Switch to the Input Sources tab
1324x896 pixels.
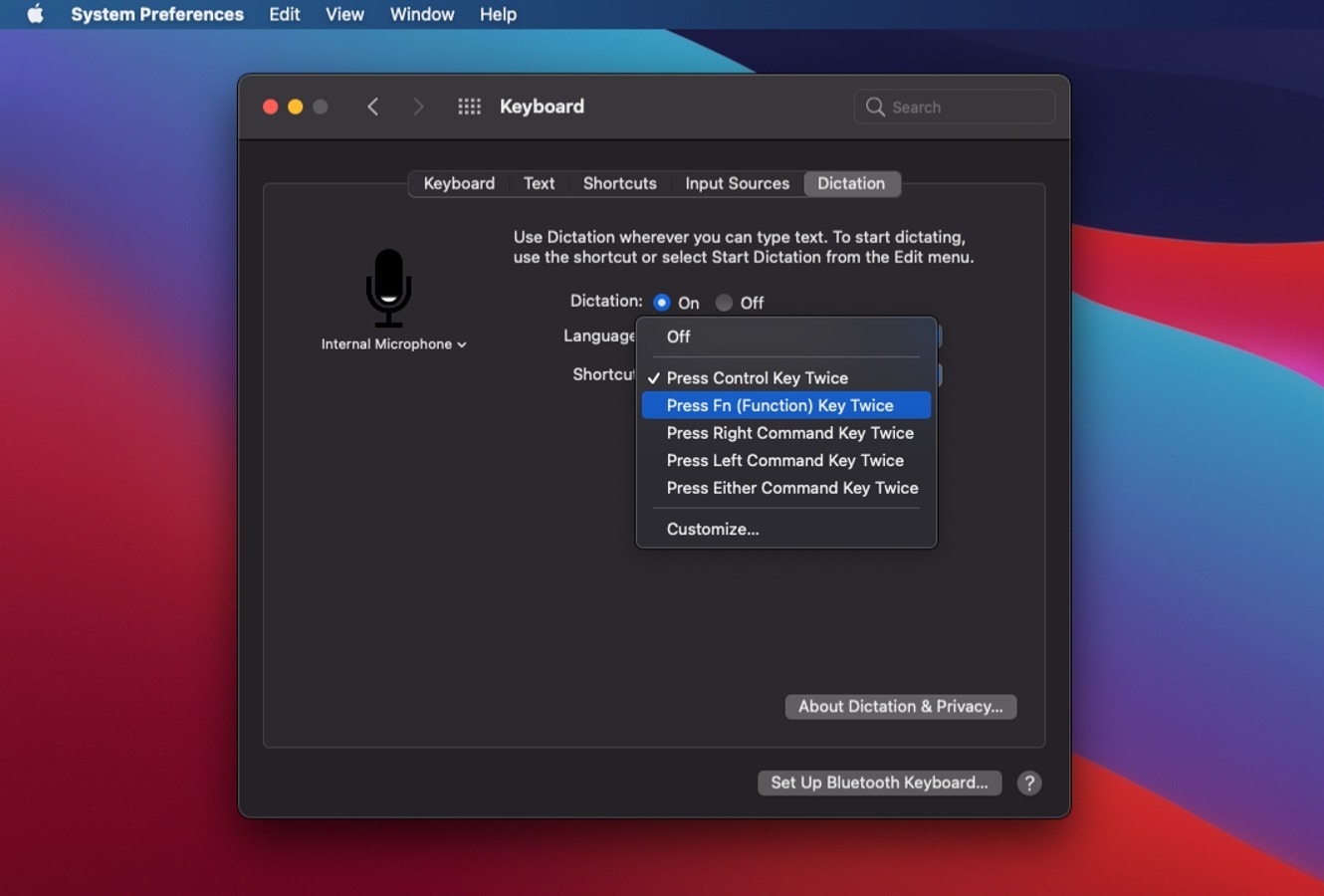point(737,183)
